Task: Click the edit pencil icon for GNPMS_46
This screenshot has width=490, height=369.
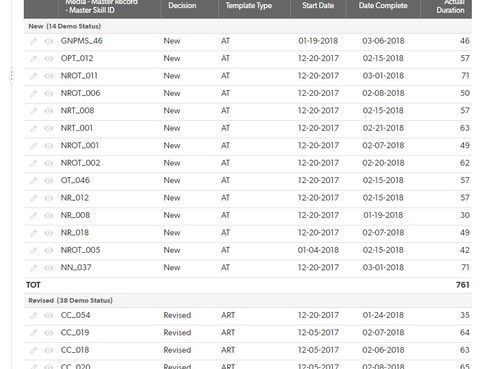Action: (33, 41)
